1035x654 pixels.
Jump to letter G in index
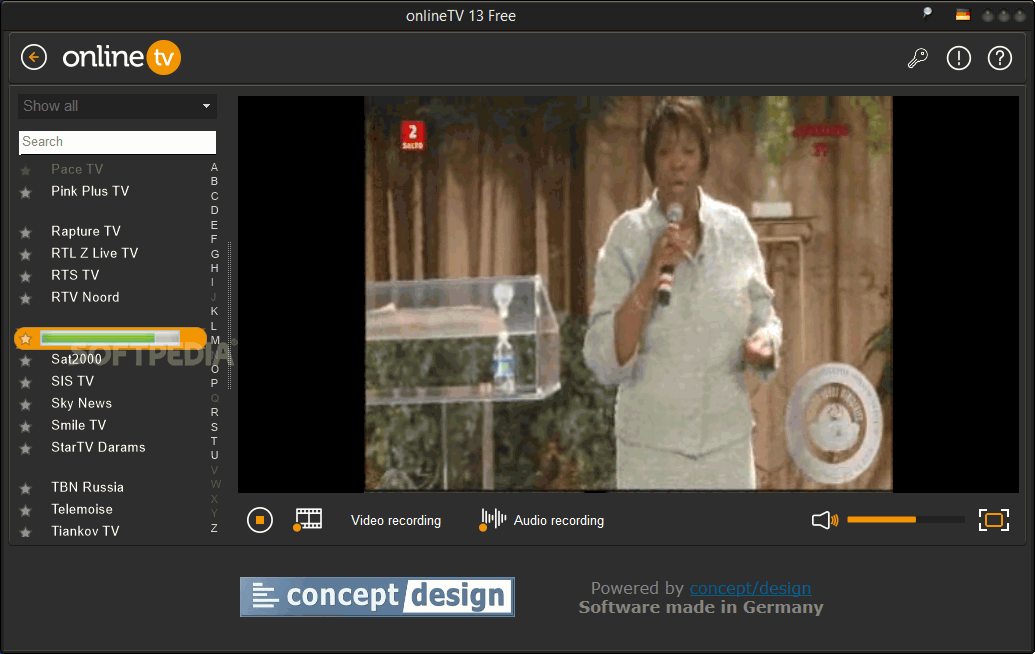tap(215, 253)
